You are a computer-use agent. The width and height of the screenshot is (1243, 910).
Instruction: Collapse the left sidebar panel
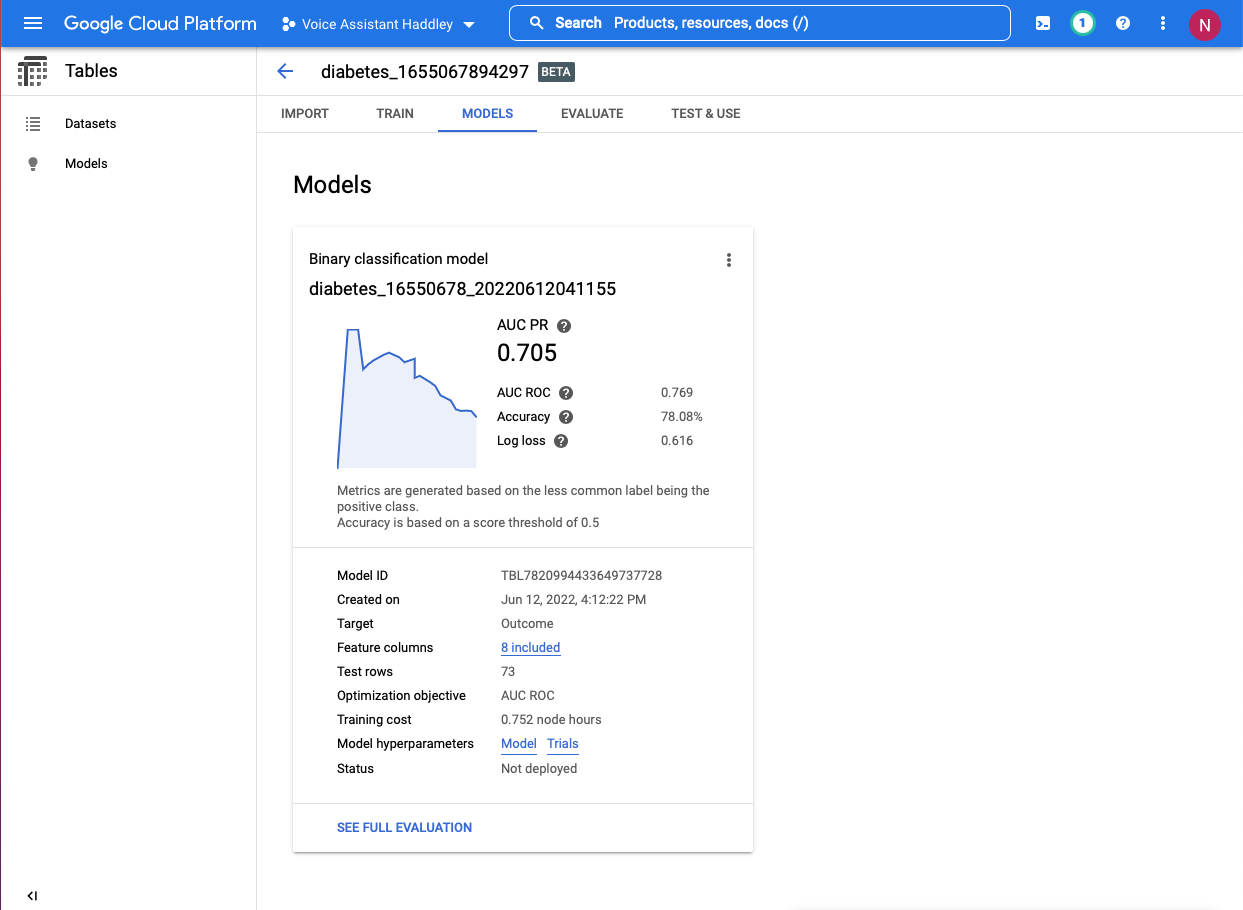pos(32,896)
